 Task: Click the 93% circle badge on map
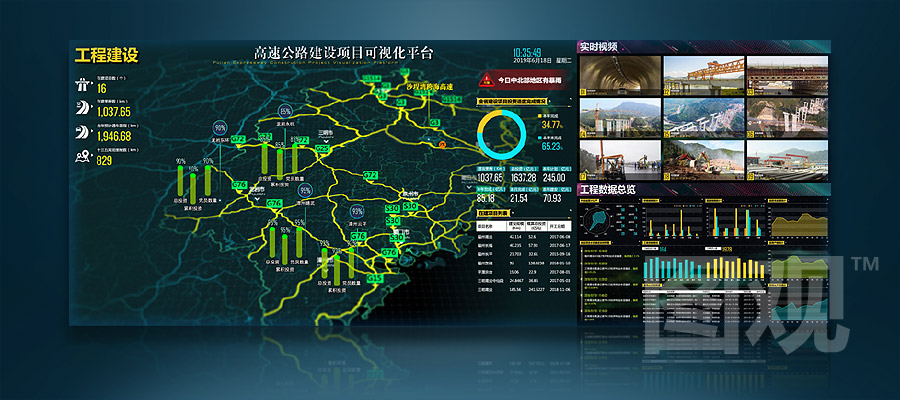pos(358,211)
